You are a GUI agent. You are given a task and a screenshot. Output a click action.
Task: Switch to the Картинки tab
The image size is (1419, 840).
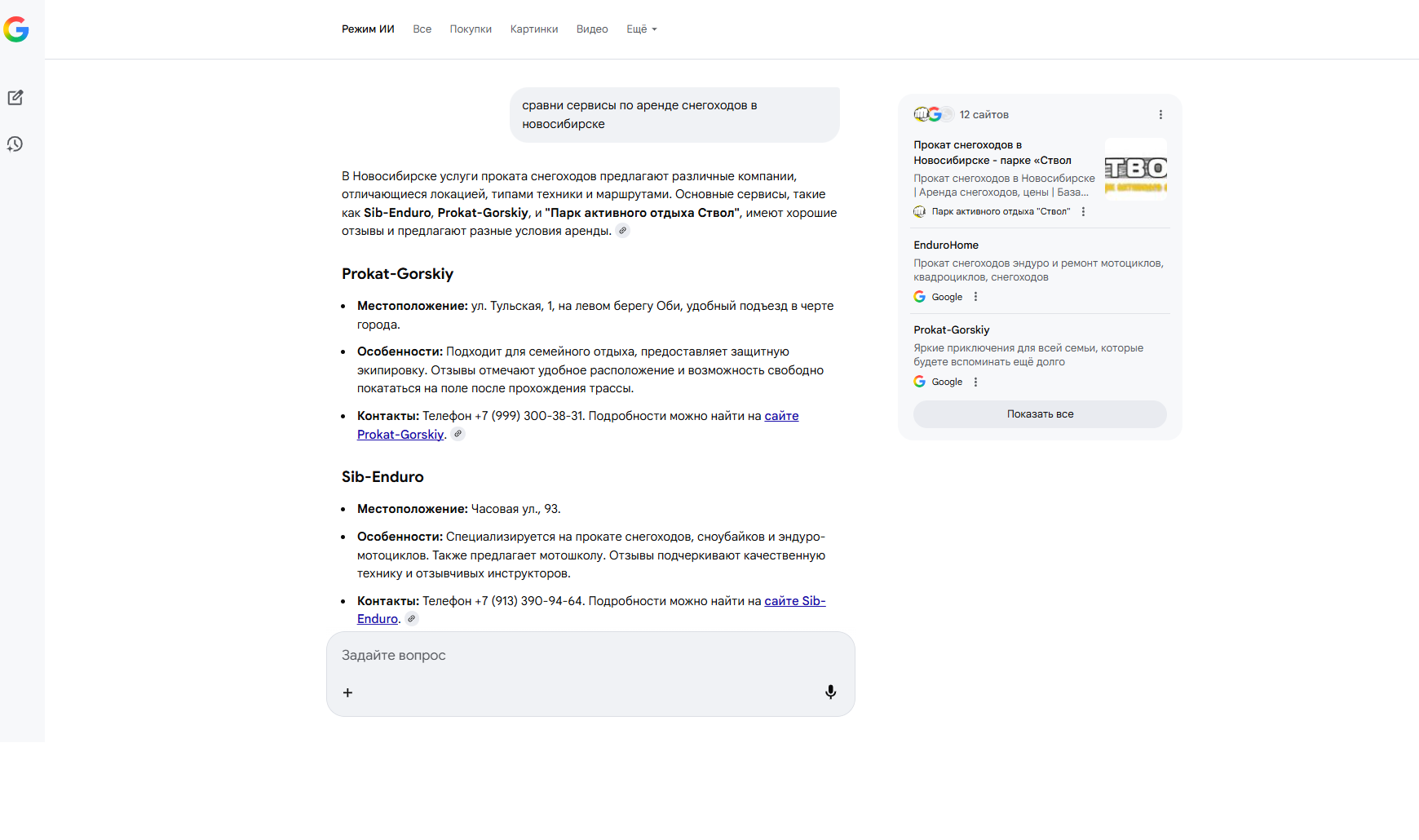click(x=534, y=29)
